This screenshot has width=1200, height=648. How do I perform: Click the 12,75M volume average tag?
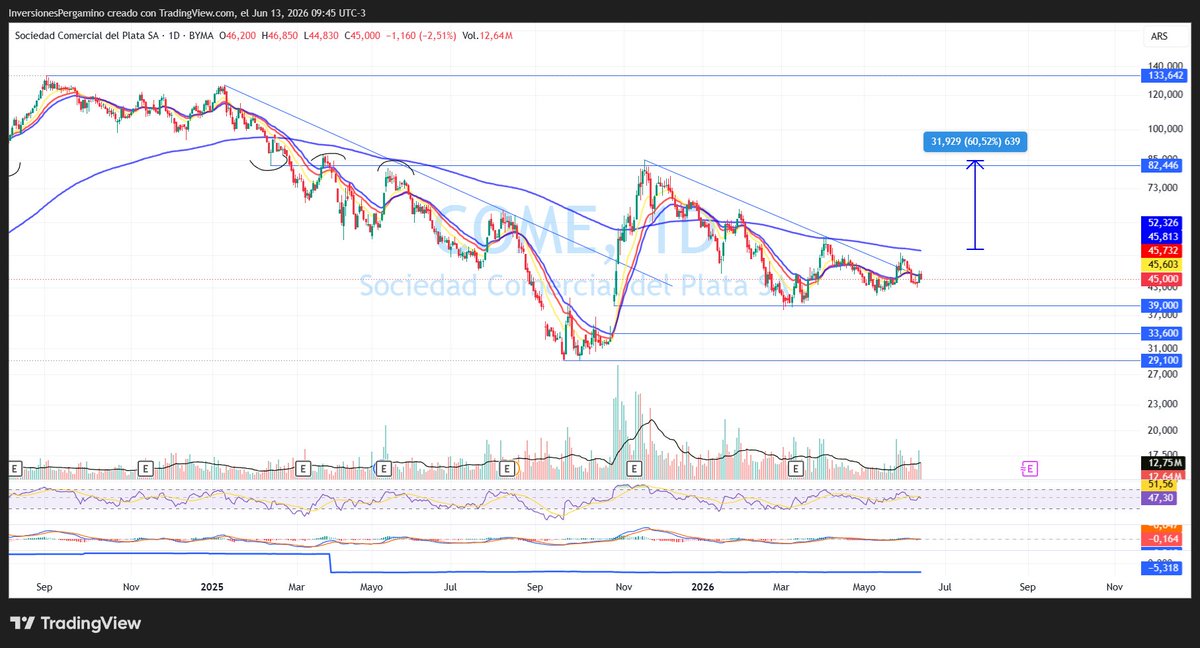point(1165,463)
